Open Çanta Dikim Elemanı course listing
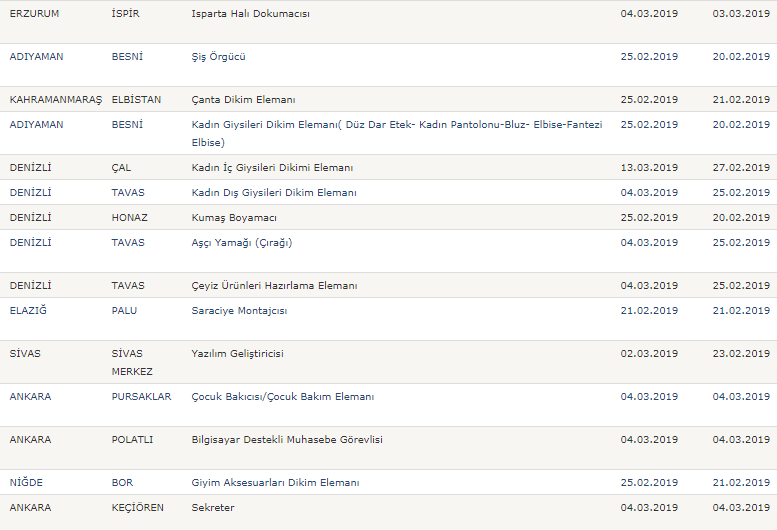The height and width of the screenshot is (530, 777). pos(243,100)
